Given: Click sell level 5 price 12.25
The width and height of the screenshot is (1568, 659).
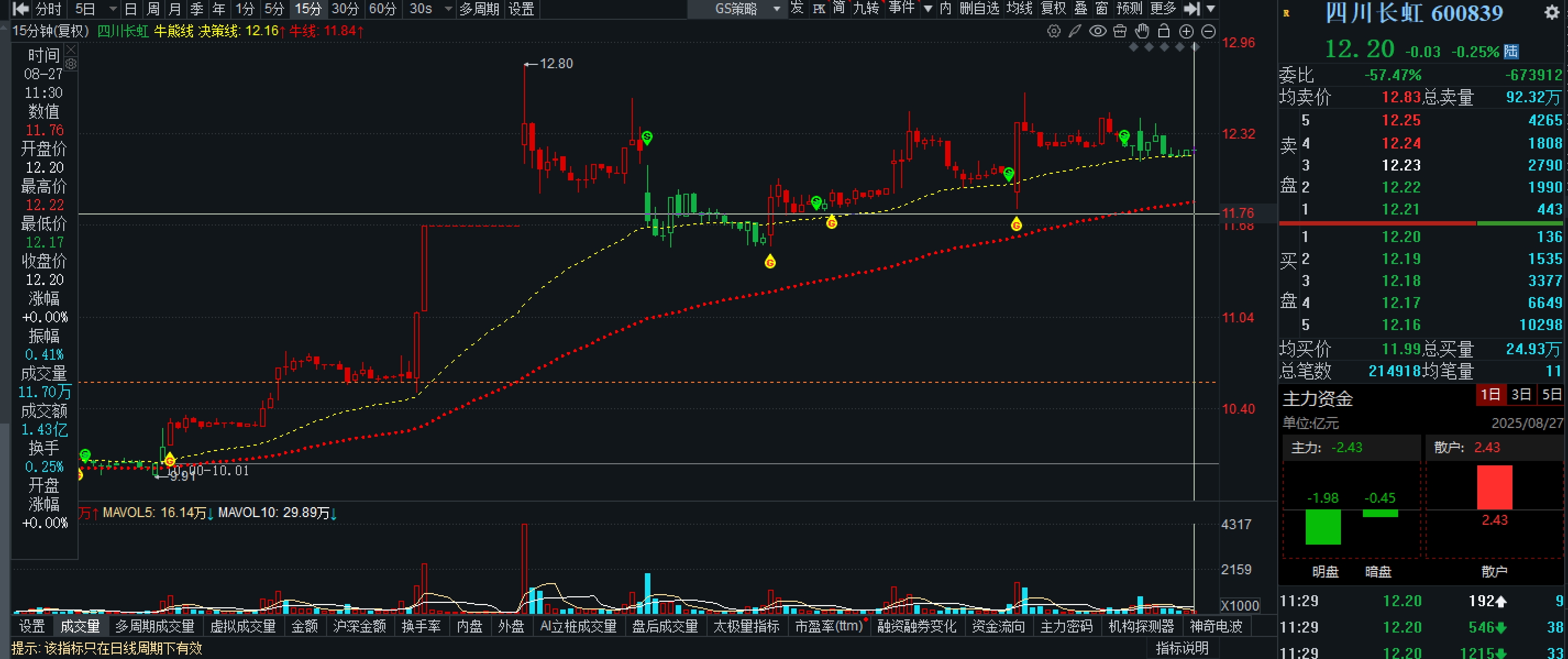Looking at the screenshot, I should tap(1401, 120).
